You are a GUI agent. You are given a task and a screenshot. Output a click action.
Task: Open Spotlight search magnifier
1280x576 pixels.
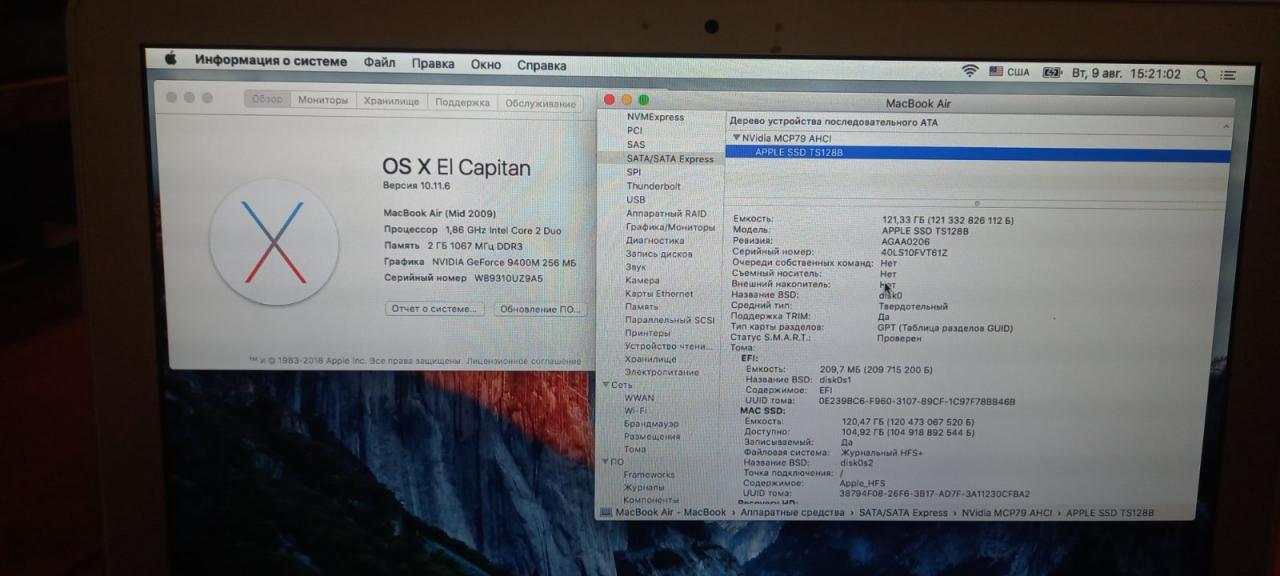1201,75
